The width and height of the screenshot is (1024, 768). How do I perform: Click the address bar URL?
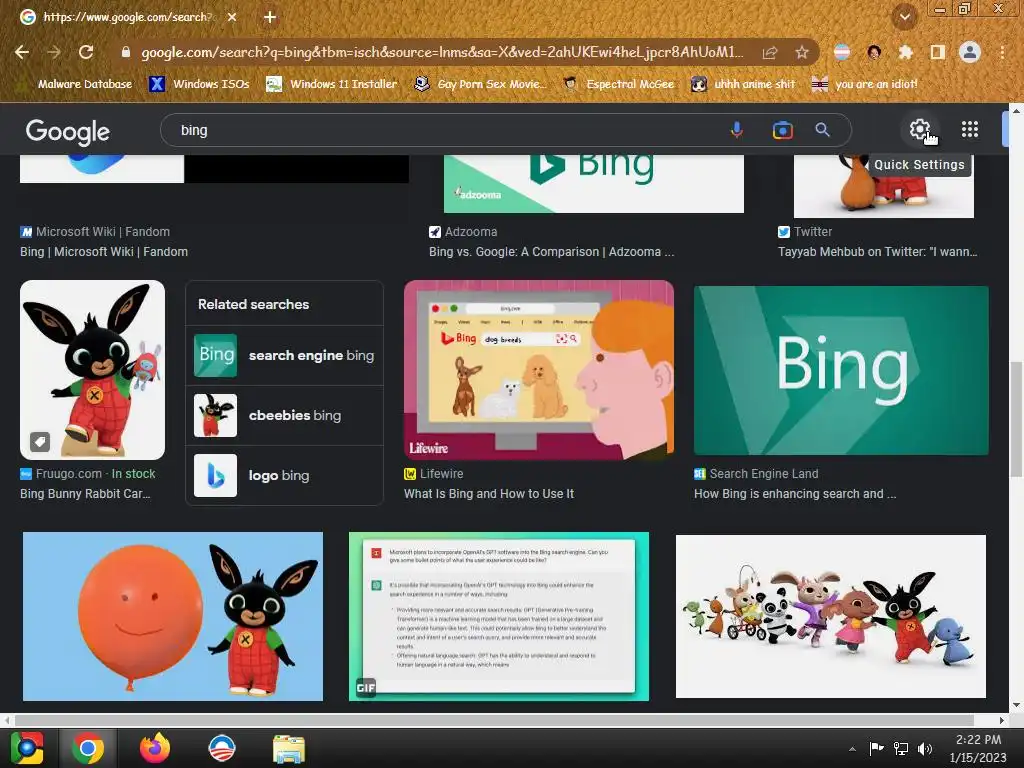[x=442, y=52]
